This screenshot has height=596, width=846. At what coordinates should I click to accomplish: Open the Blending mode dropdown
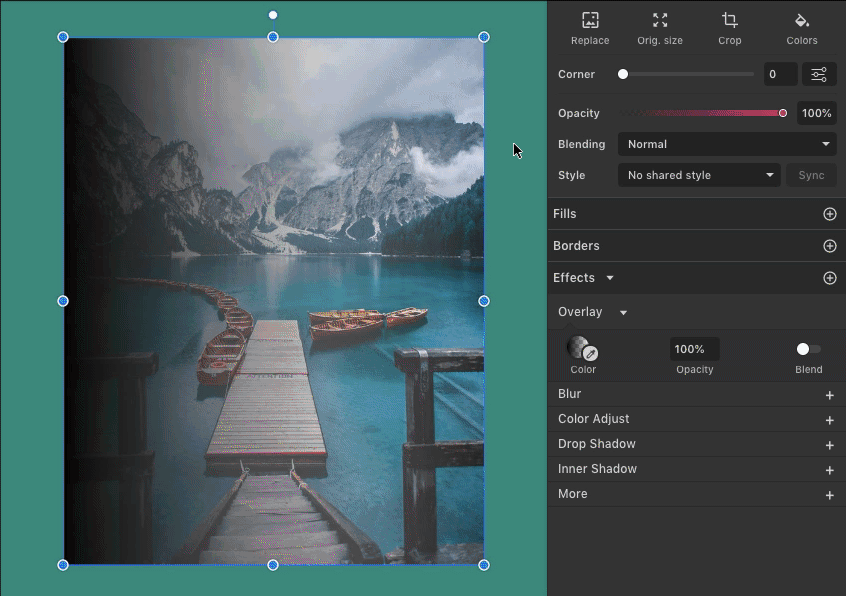[x=727, y=144]
